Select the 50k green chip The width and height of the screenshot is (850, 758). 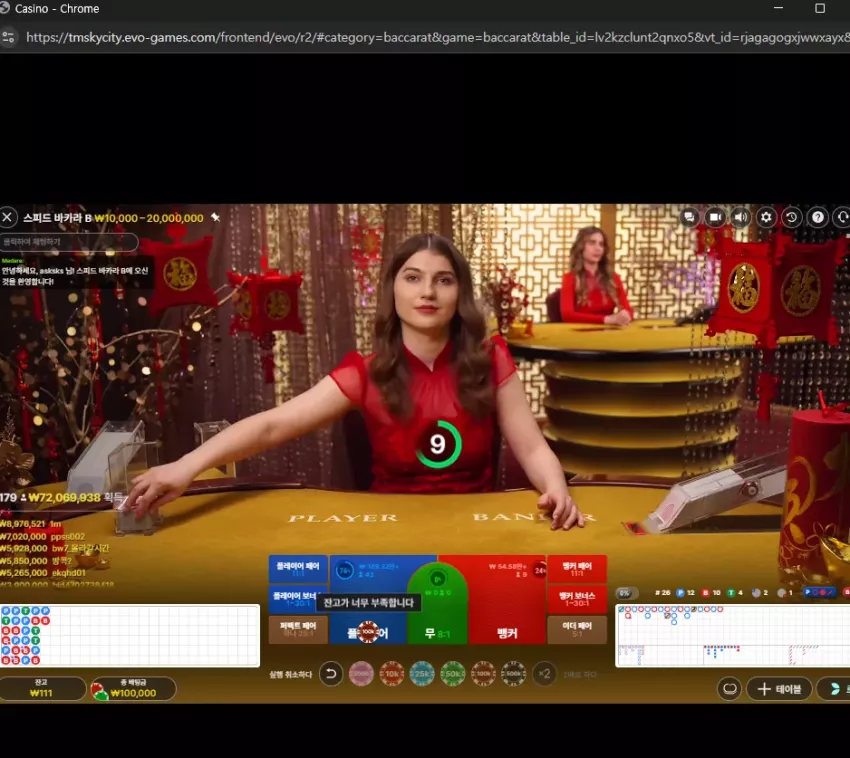453,674
